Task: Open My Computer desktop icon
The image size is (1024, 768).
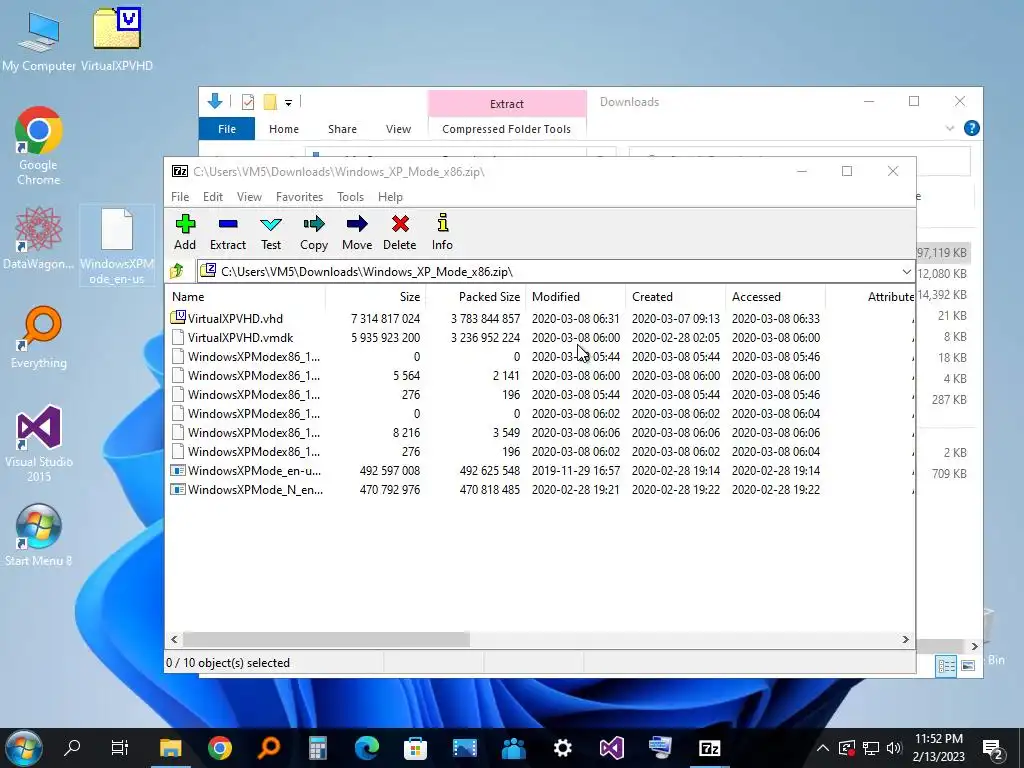Action: pyautogui.click(x=39, y=40)
